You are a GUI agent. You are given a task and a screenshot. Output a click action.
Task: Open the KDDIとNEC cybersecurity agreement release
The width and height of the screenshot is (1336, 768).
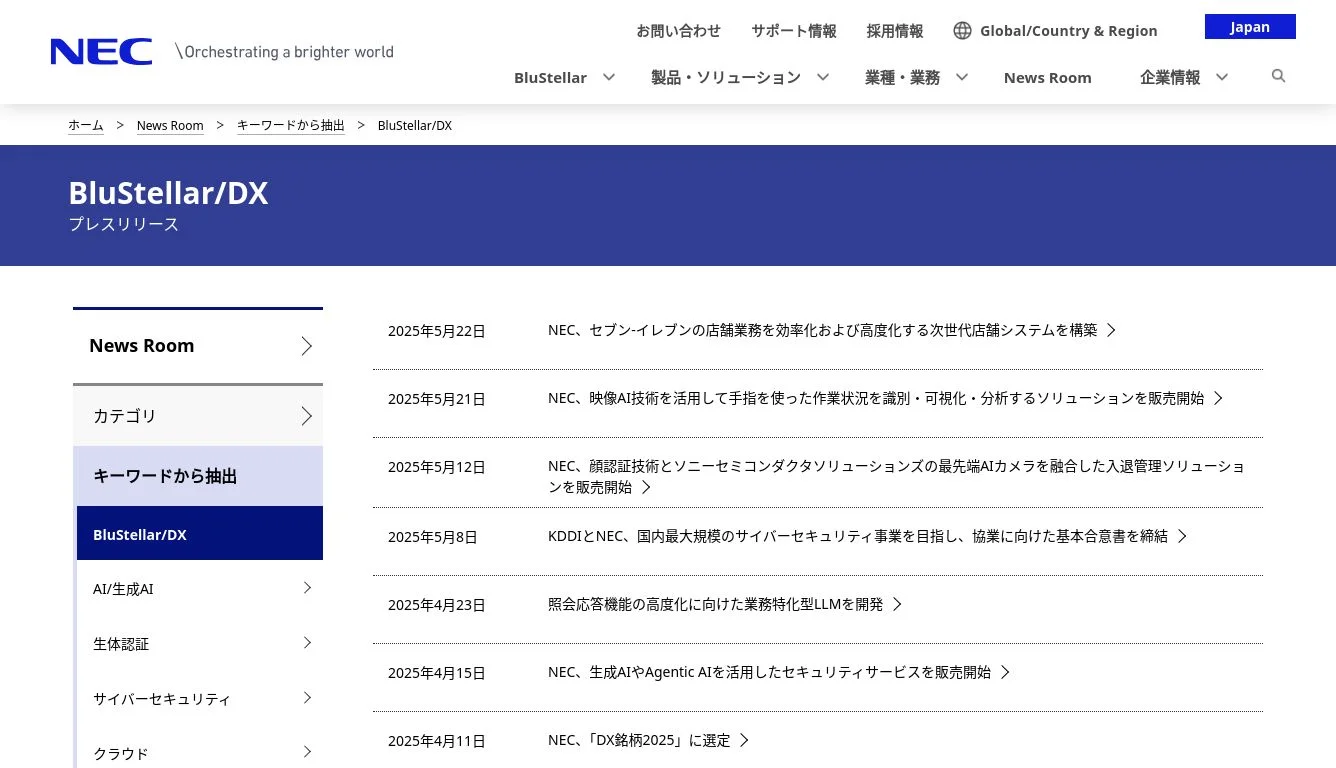858,536
